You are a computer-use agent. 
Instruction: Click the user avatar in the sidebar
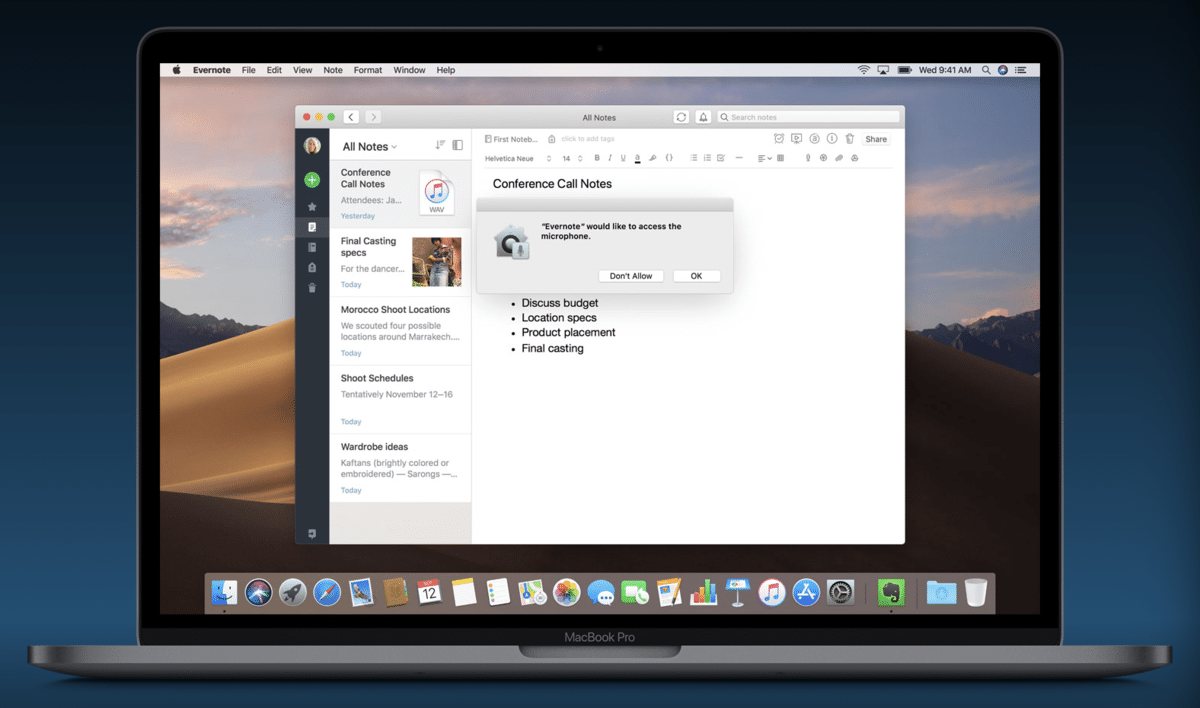[x=312, y=146]
